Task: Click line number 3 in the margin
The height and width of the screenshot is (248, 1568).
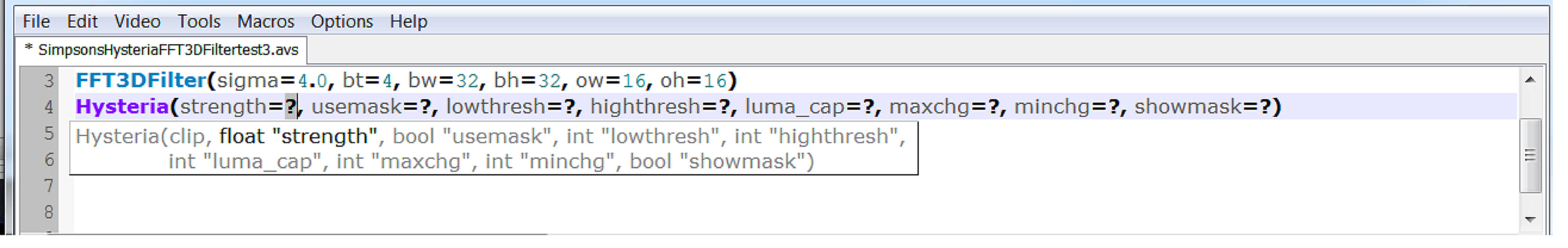Action: coord(49,81)
